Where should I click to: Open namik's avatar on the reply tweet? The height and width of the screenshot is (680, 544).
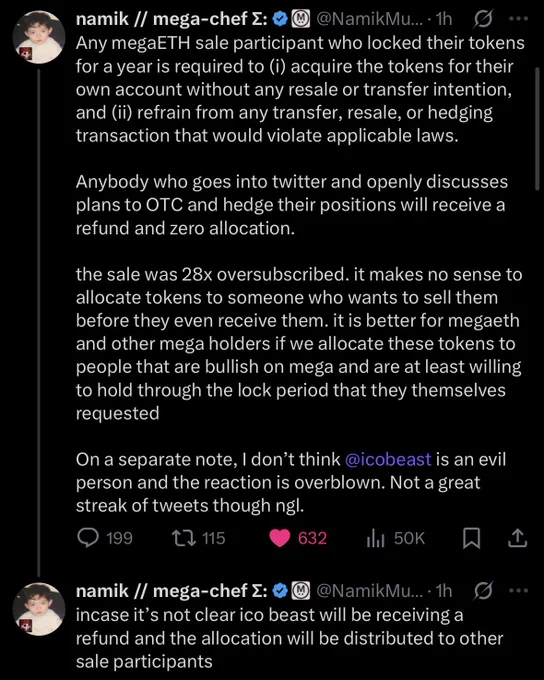pos(39,609)
